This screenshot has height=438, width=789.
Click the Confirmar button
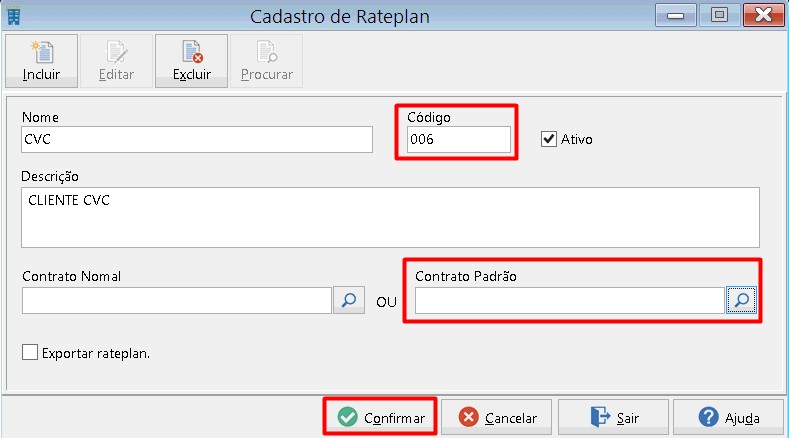(380, 417)
